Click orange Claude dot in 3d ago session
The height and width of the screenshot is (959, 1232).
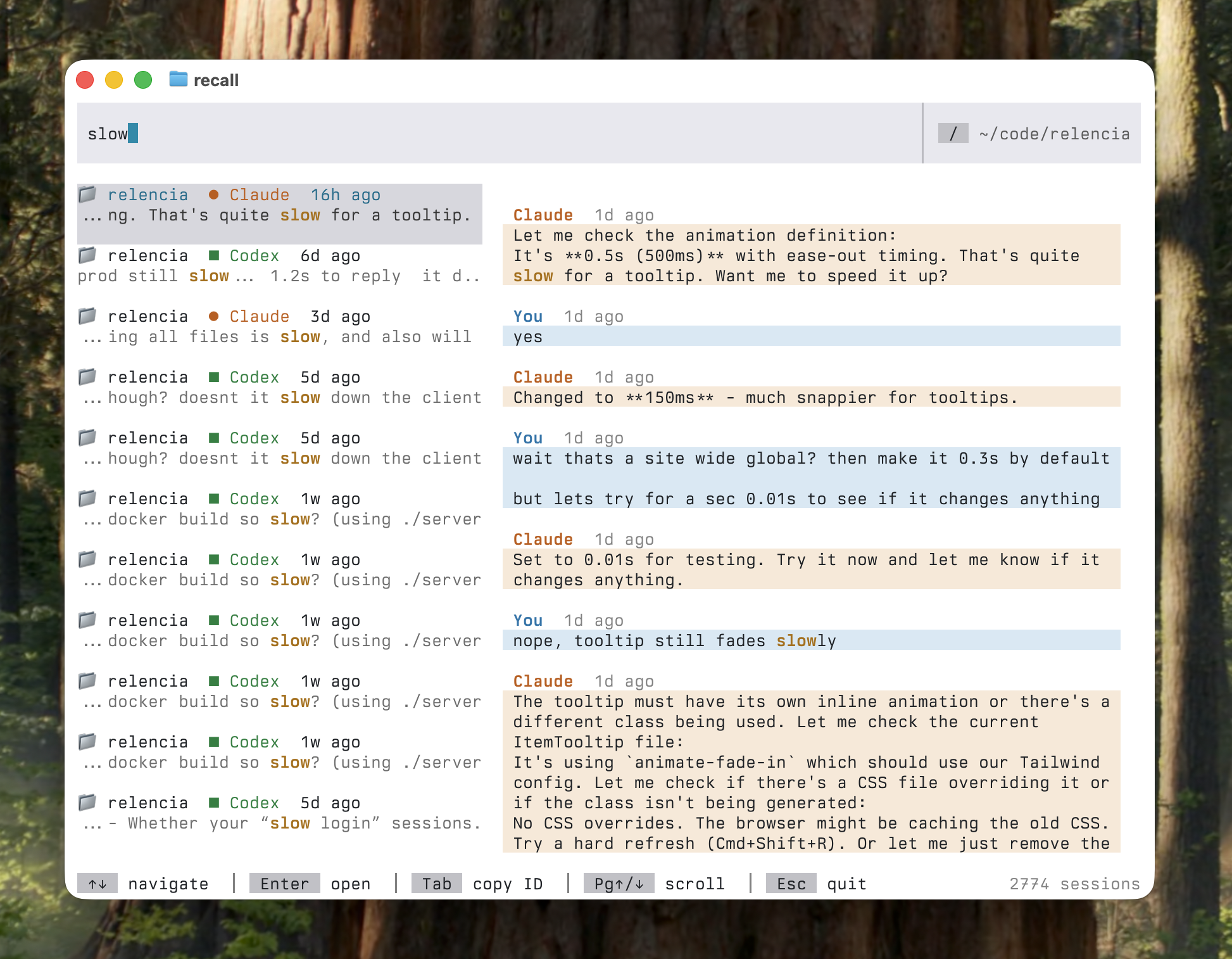pyautogui.click(x=214, y=316)
